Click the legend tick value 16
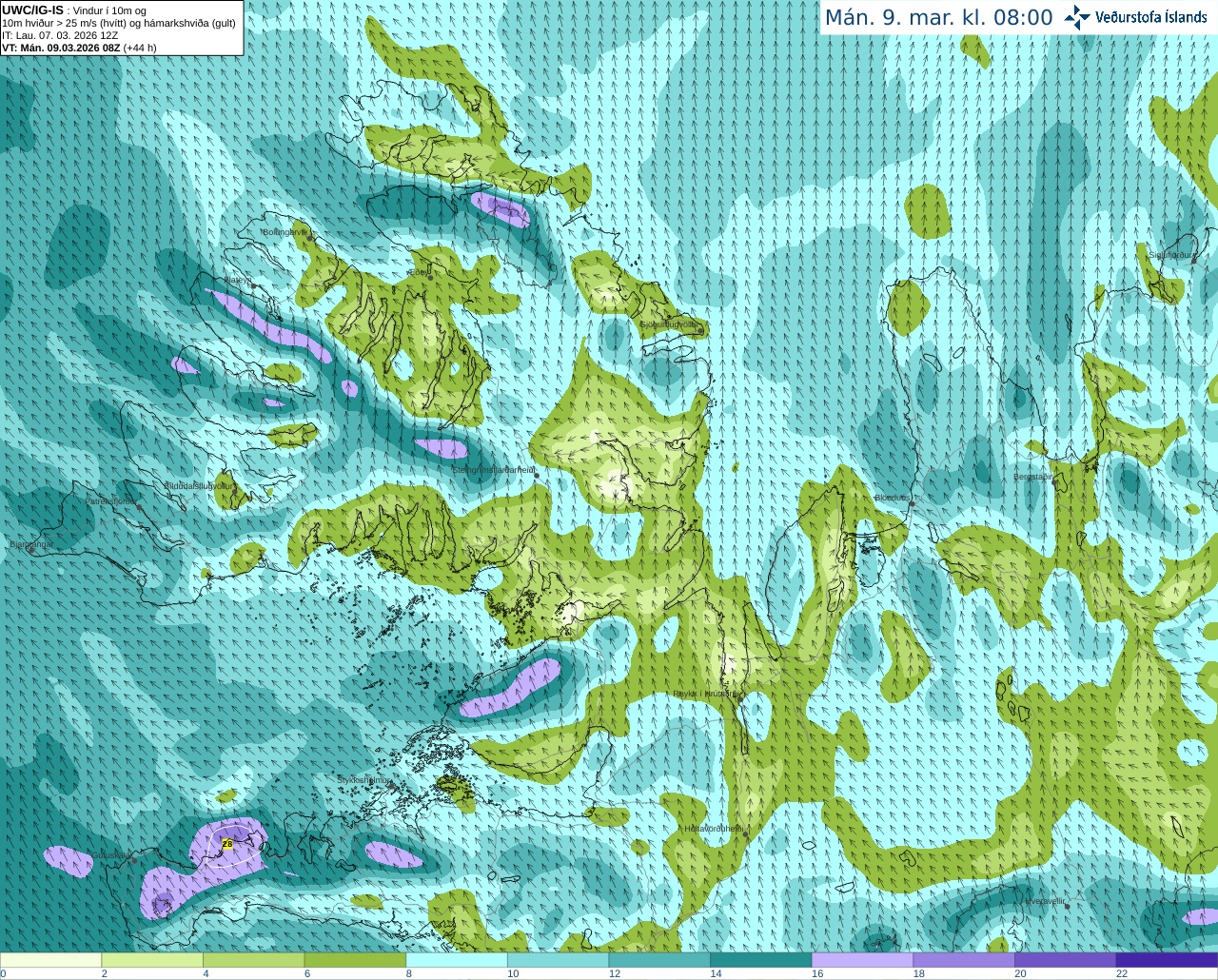Viewport: 1218px width, 980px height. point(817,973)
